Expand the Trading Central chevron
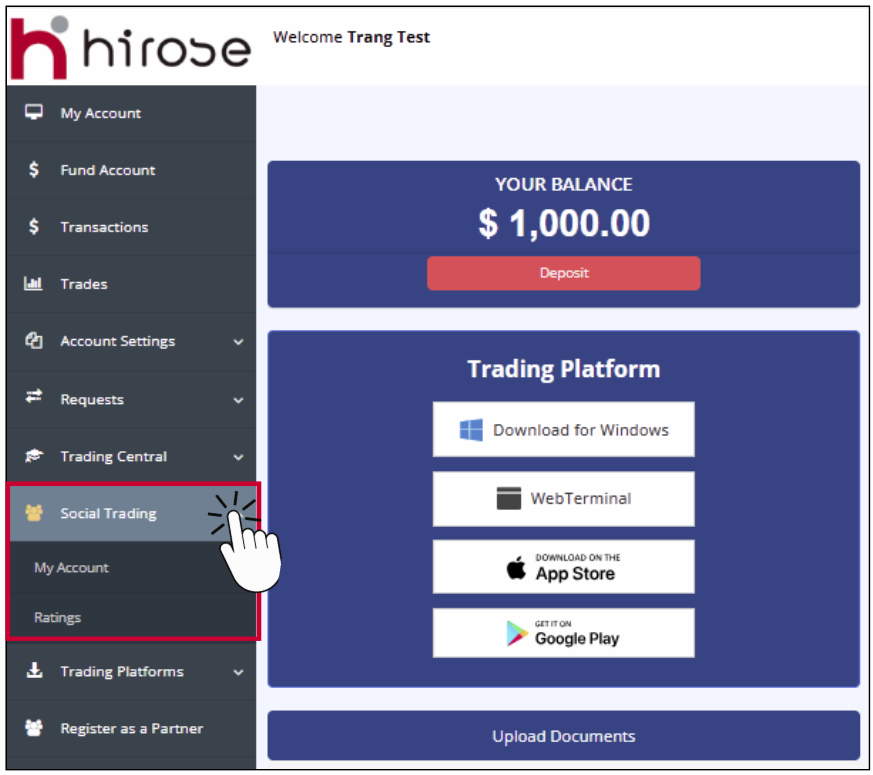Screen dimensions: 873x775 (238, 457)
